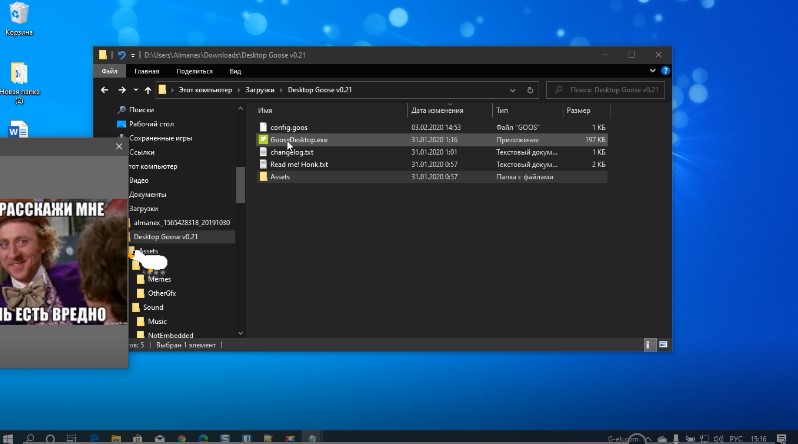798x444 pixels.
Task: Open the Корзина recycle bin desktop icon
Action: [x=18, y=19]
